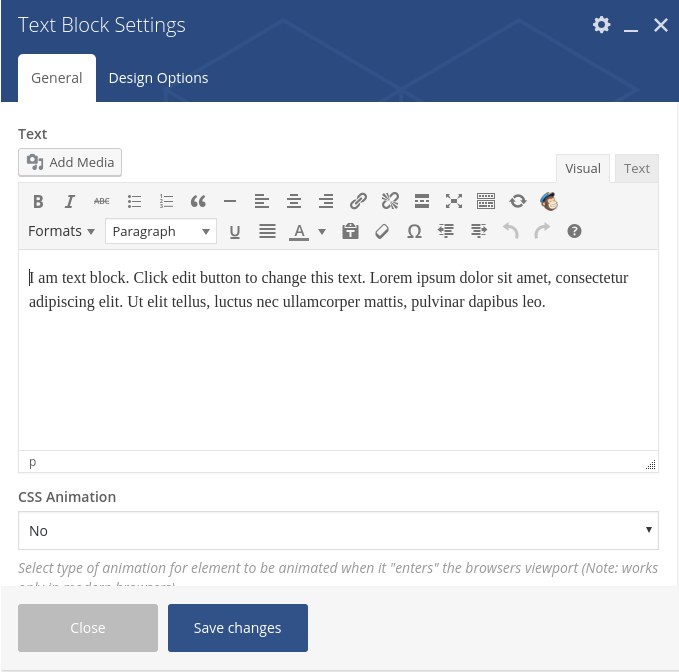Click the clear formatting eraser icon

pos(382,231)
